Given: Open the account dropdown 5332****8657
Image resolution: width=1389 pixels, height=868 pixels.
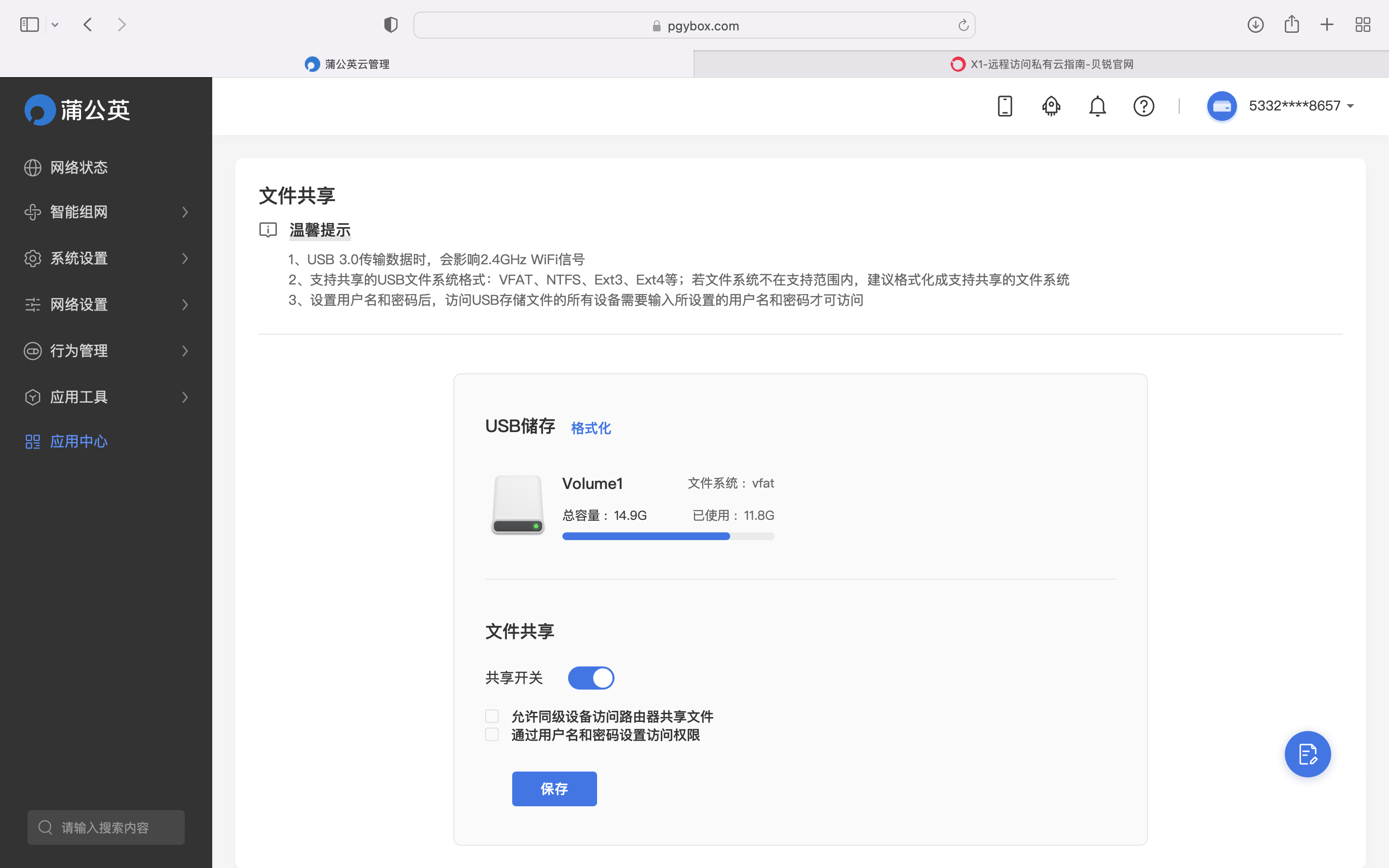Looking at the screenshot, I should 1301,106.
